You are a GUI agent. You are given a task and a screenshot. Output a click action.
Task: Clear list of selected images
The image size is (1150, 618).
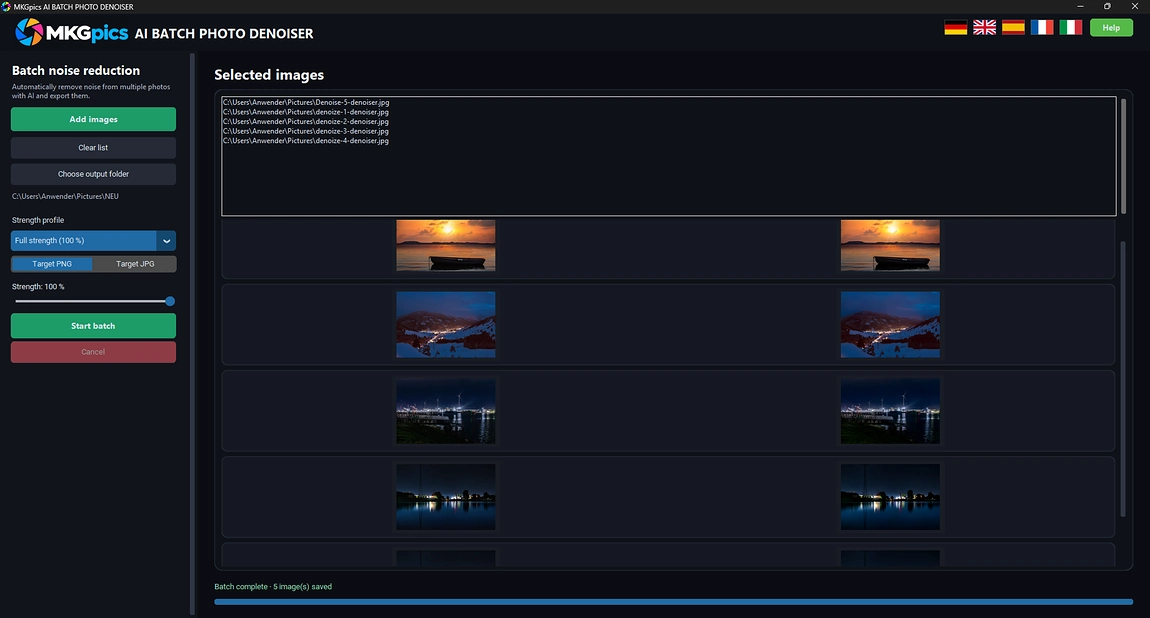point(93,147)
